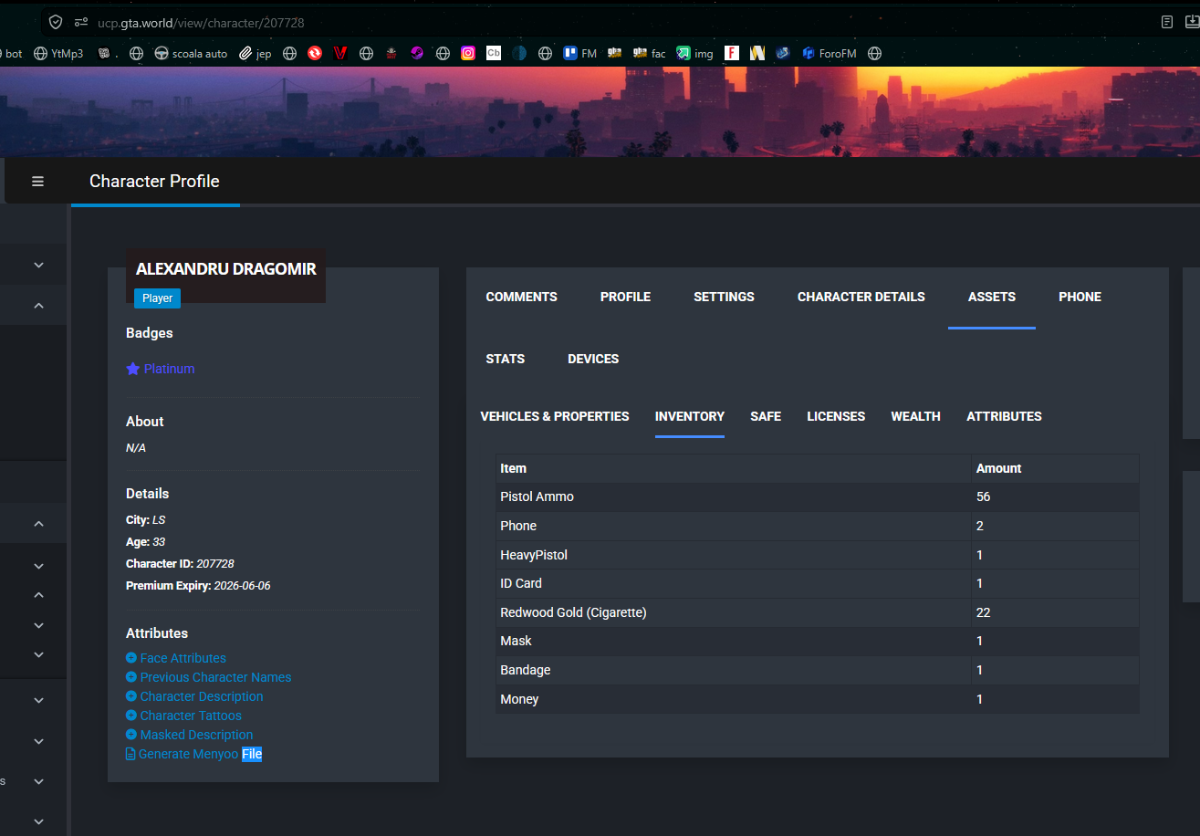Open the Instagram bookmark icon
Image resolution: width=1200 pixels, height=836 pixels.
(x=468, y=53)
